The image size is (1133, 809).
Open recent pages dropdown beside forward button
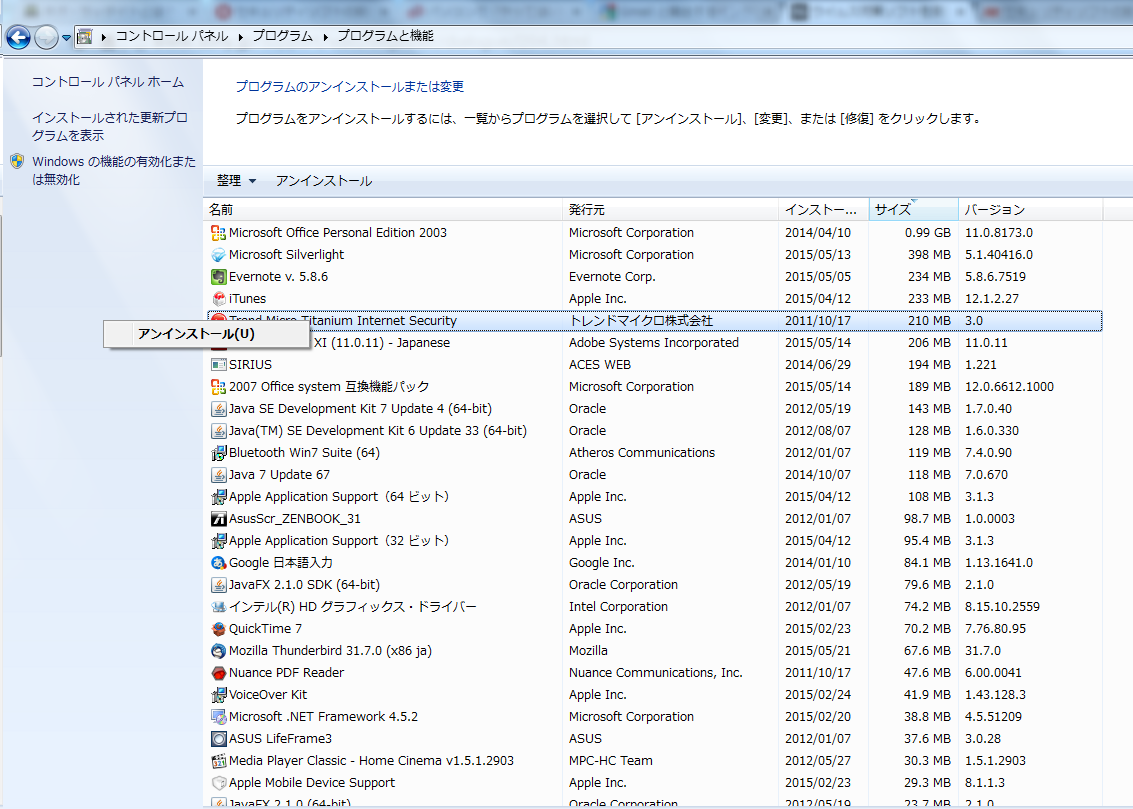tap(66, 38)
